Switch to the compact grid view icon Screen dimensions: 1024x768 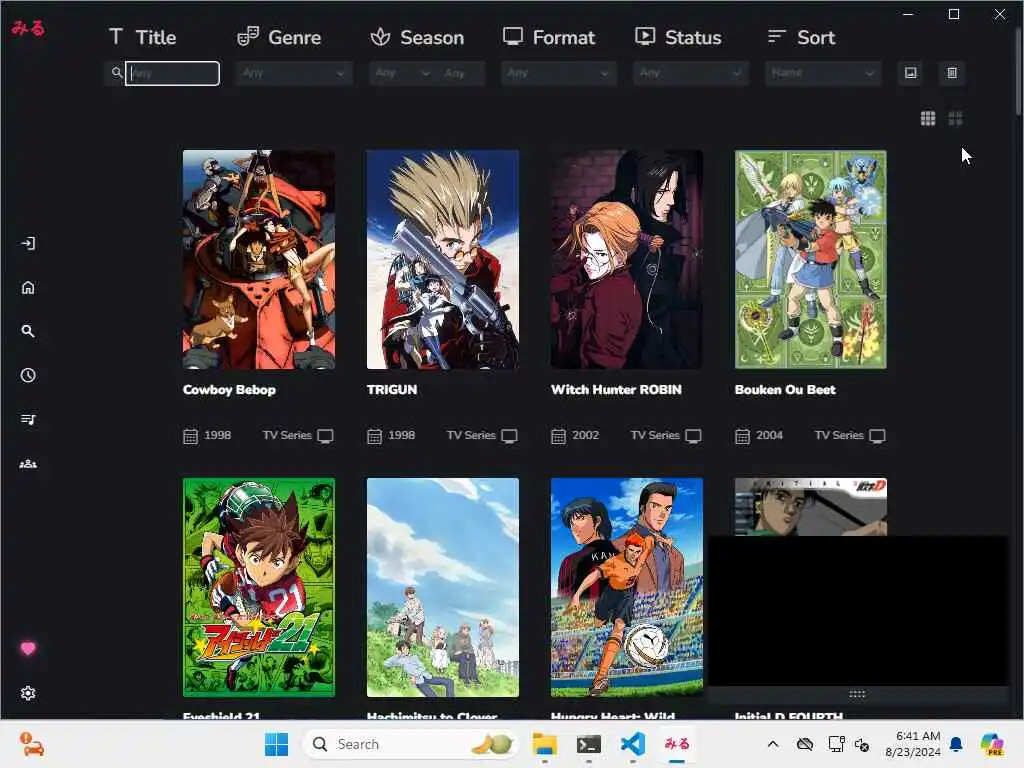click(928, 118)
